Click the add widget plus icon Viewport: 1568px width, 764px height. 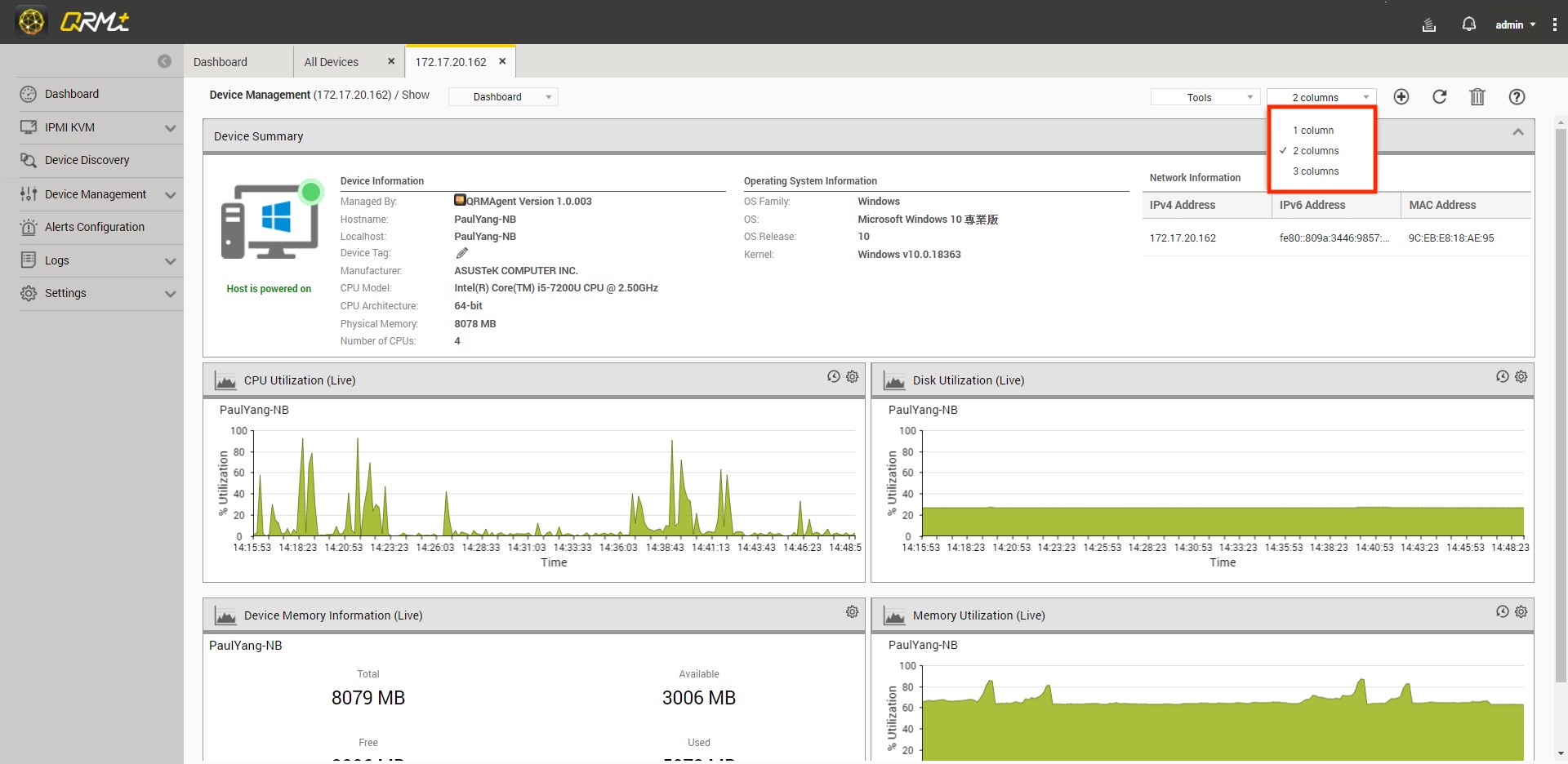click(x=1401, y=97)
